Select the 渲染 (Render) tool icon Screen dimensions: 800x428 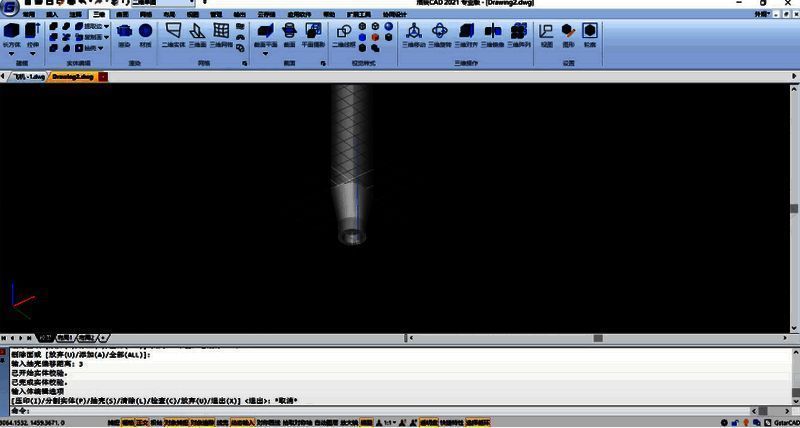[x=124, y=34]
